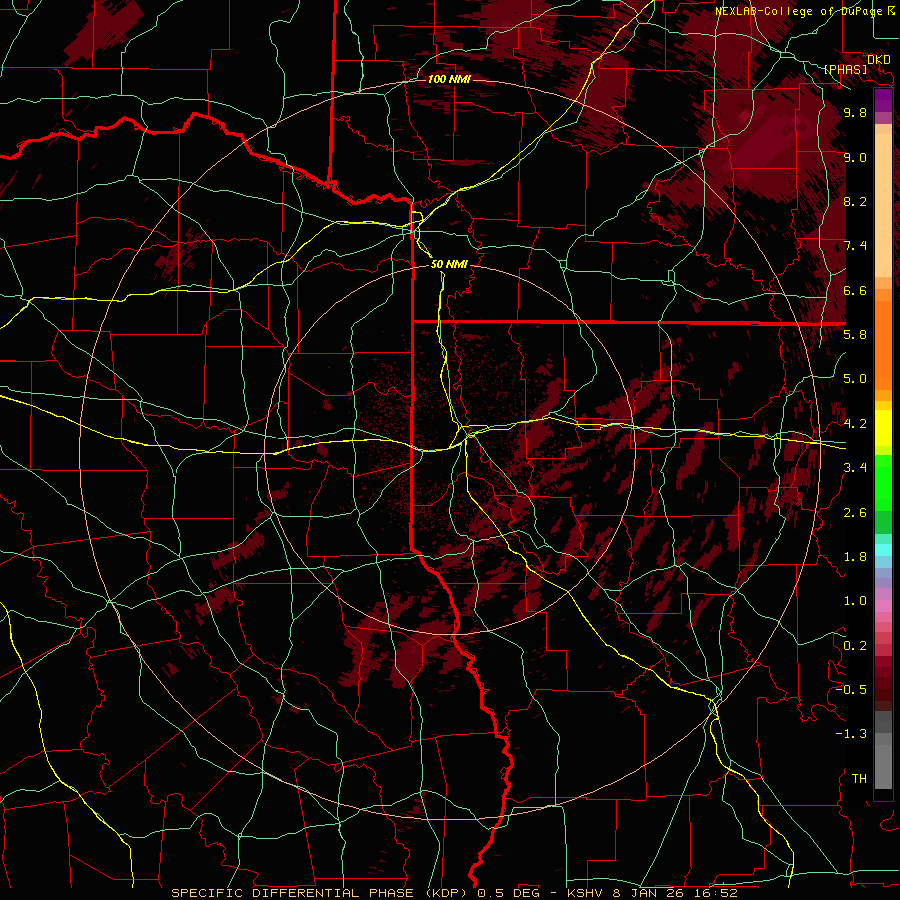Click the 5.8 legend value
This screenshot has height=900, width=900.
point(855,335)
